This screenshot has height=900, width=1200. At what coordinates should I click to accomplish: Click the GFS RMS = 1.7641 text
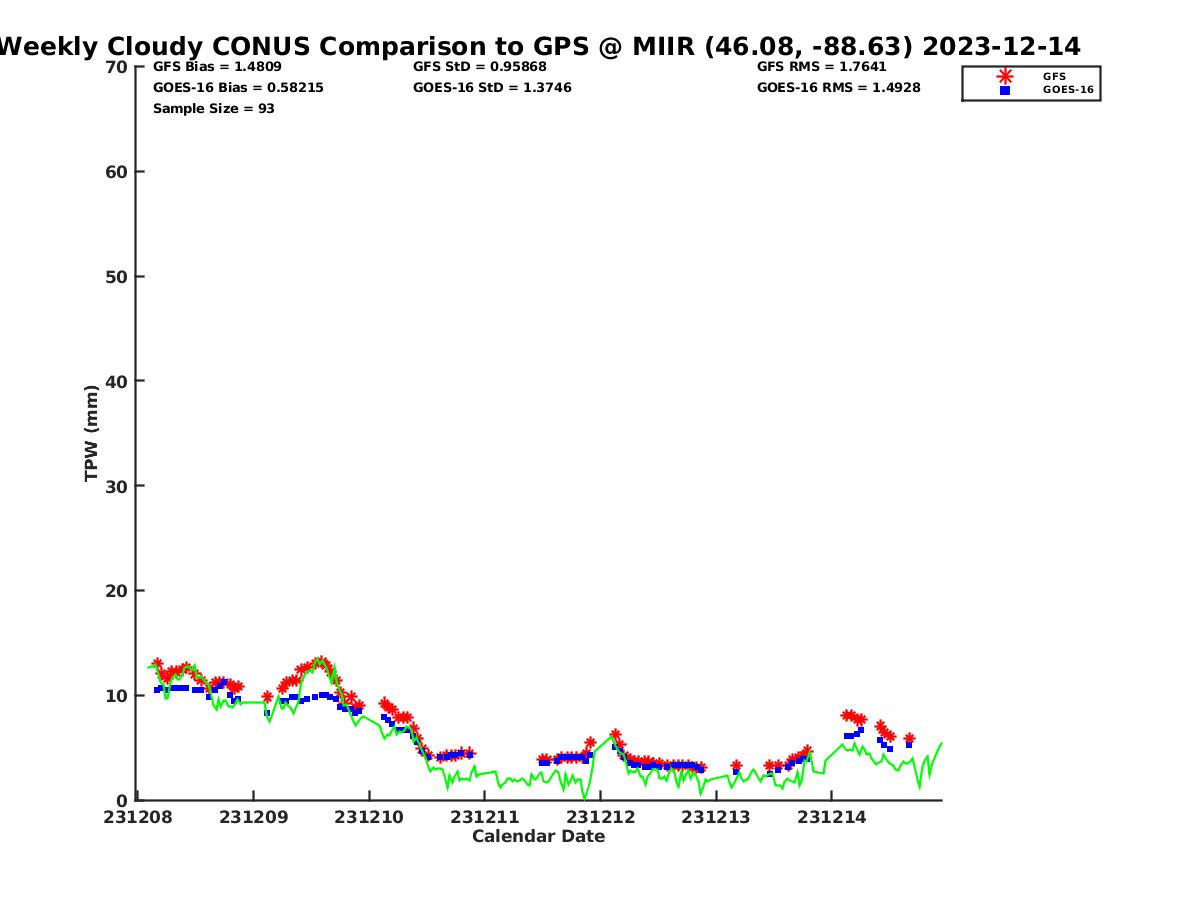coord(822,67)
